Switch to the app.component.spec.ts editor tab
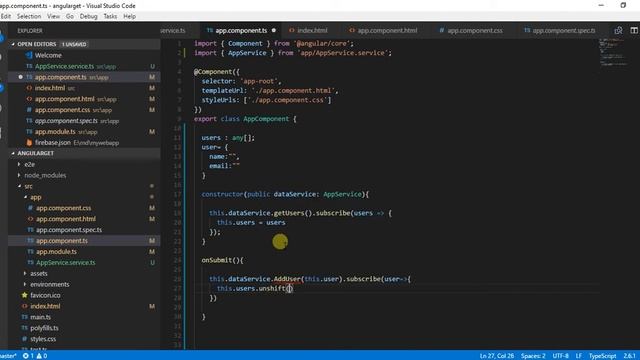This screenshot has height=360, width=640. coord(560,31)
